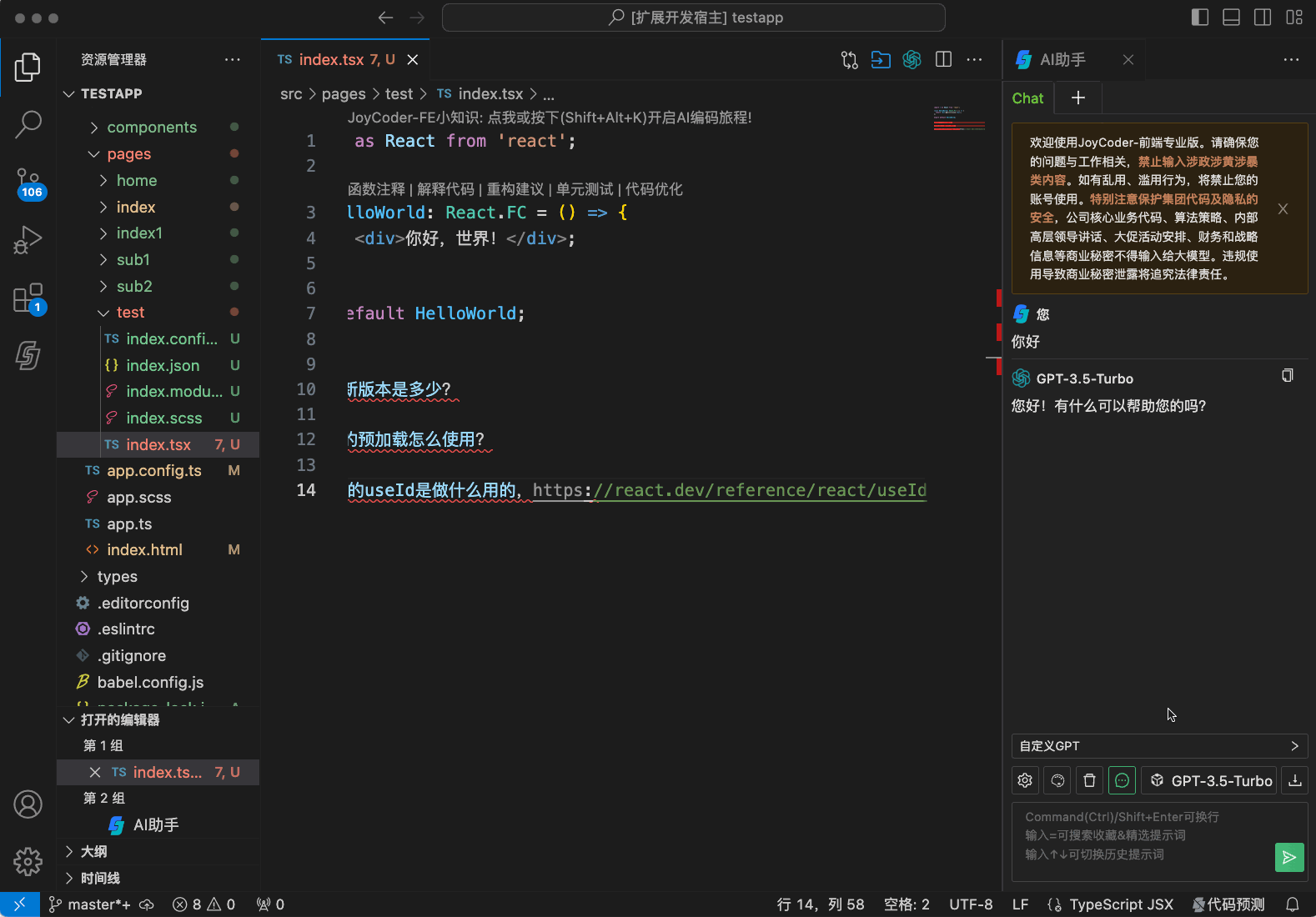Click the green chat bubble icon
This screenshot has width=1316, height=917.
[1122, 780]
